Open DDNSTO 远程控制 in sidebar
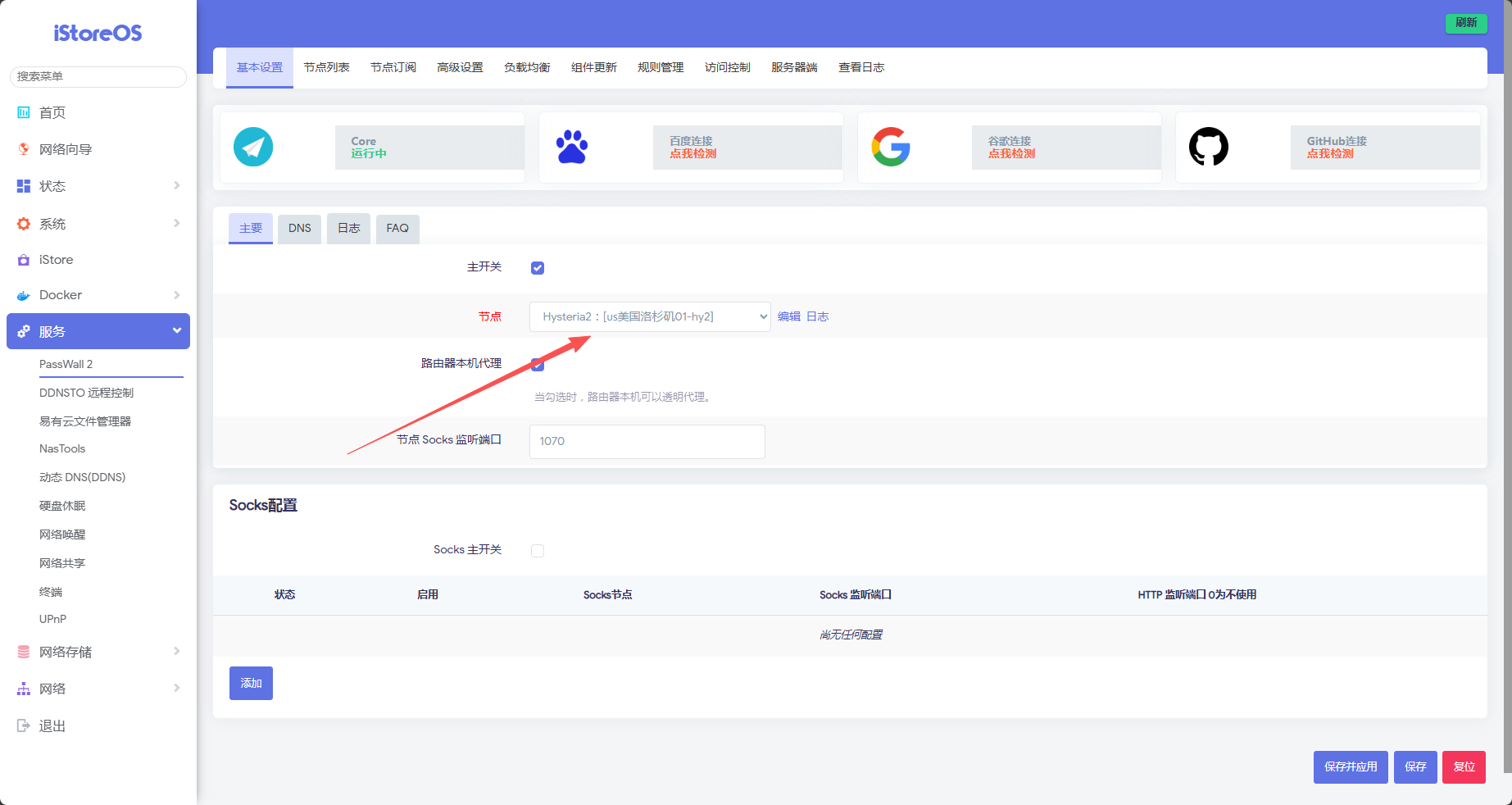Screen dimensions: 1512x805 click(x=86, y=393)
